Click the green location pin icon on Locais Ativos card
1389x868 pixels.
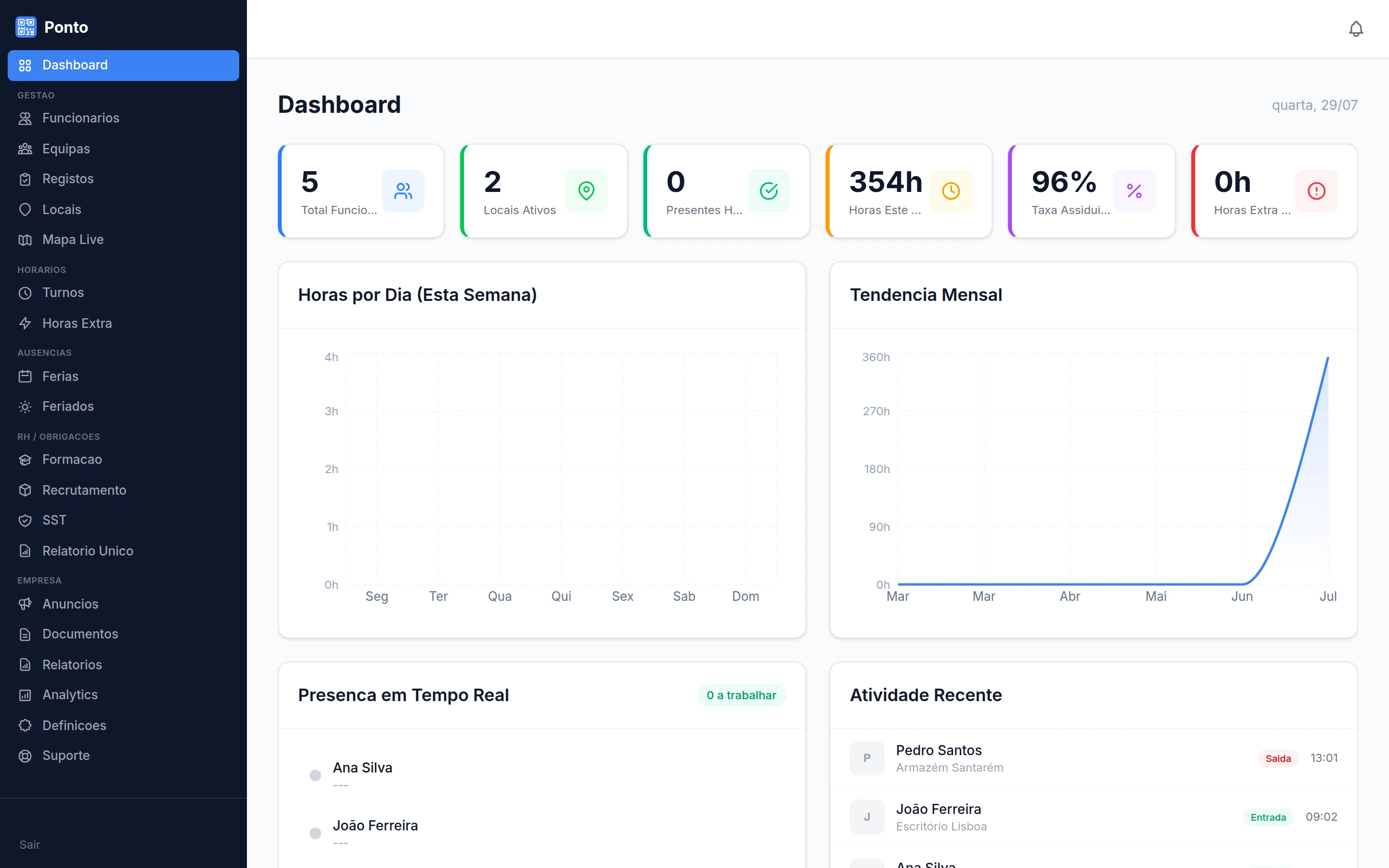click(586, 190)
